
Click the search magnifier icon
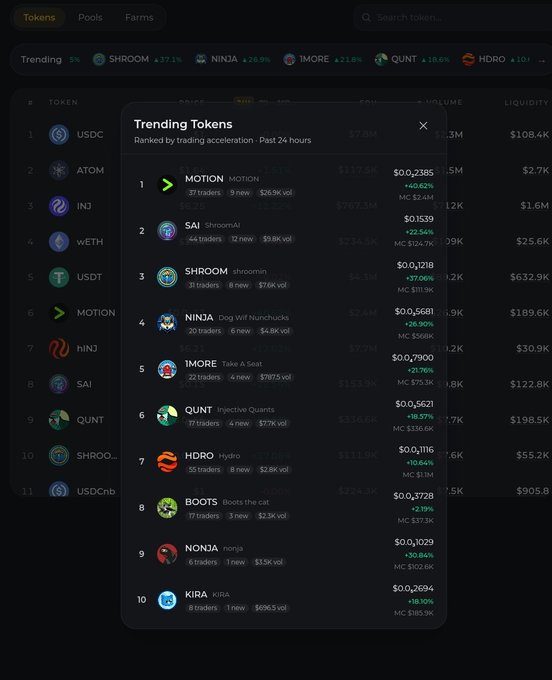click(x=366, y=17)
